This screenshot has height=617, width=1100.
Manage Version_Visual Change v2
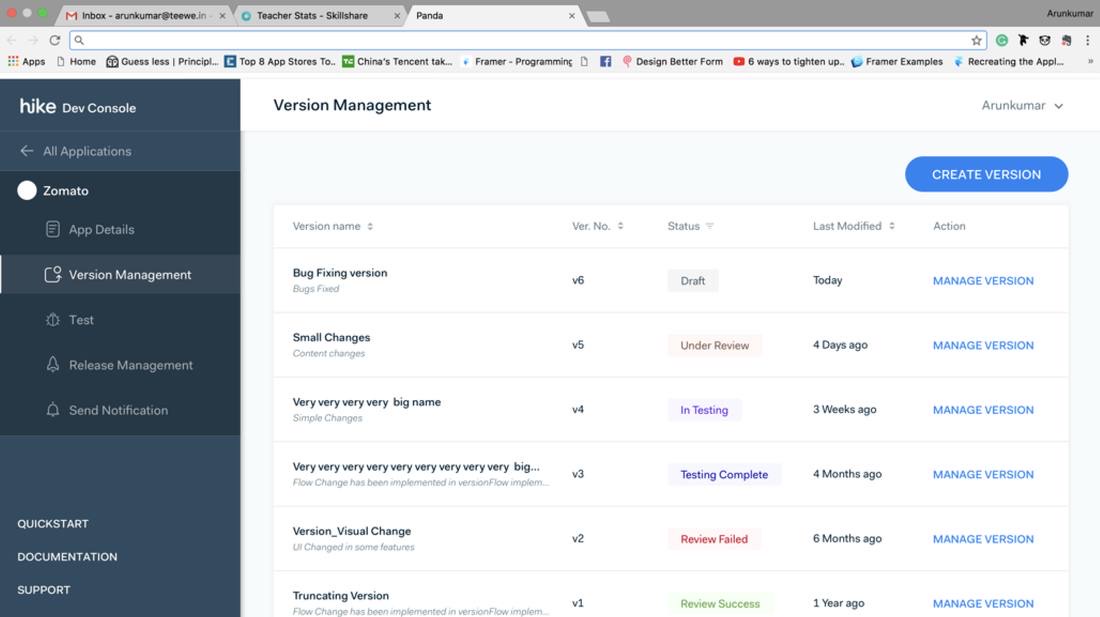[983, 538]
